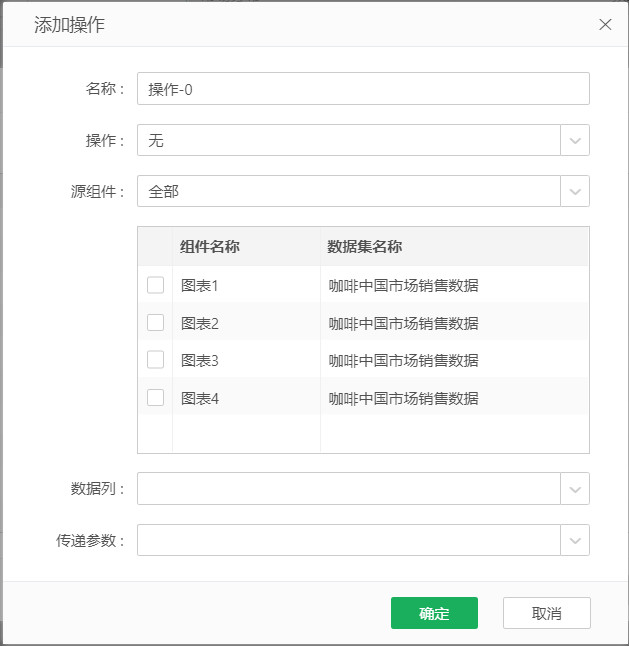Viewport: 629px width, 646px height.
Task: Tick the 图表3 row checkbox
Action: click(155, 360)
